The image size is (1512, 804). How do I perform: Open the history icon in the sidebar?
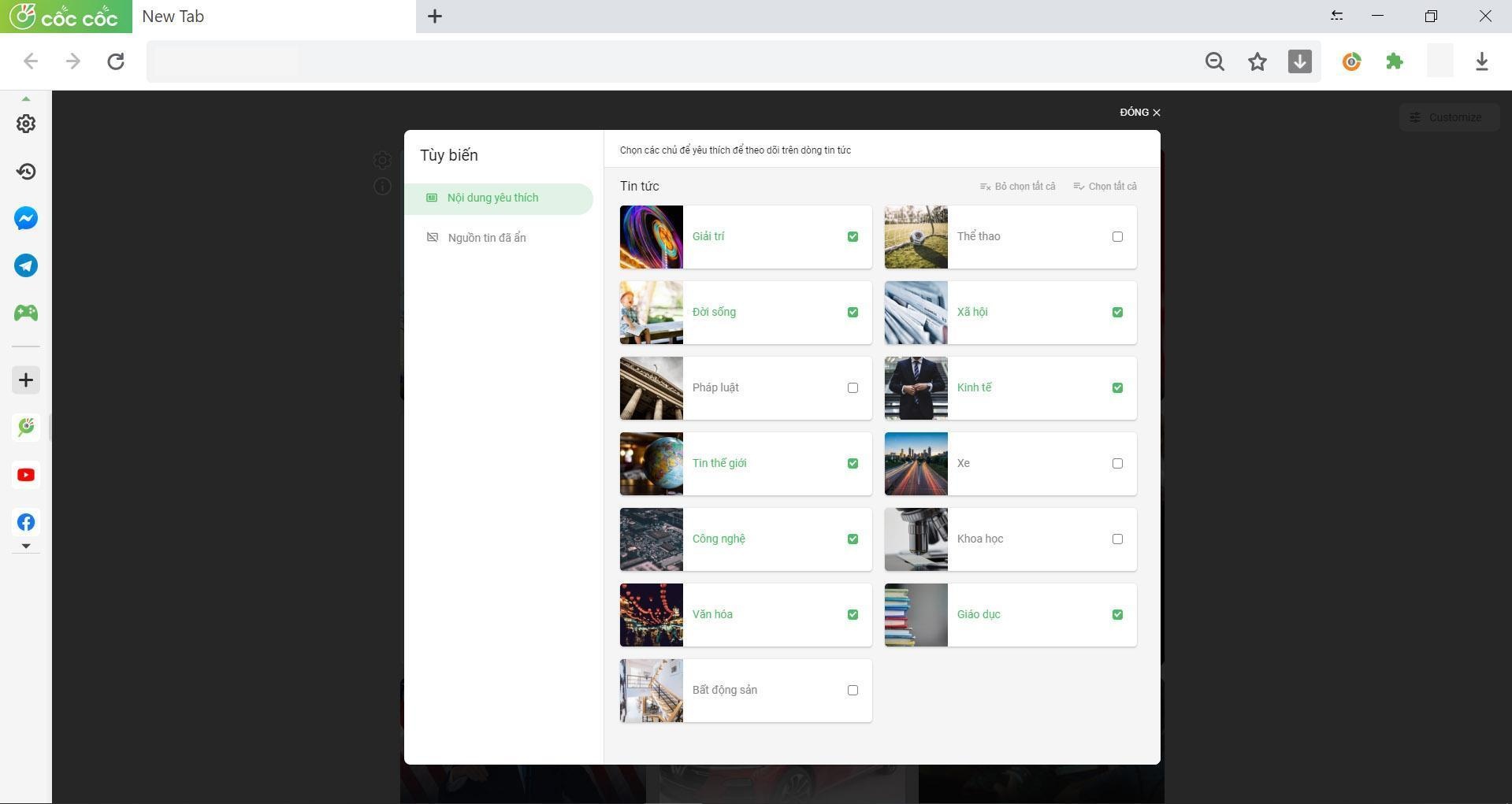click(x=26, y=171)
